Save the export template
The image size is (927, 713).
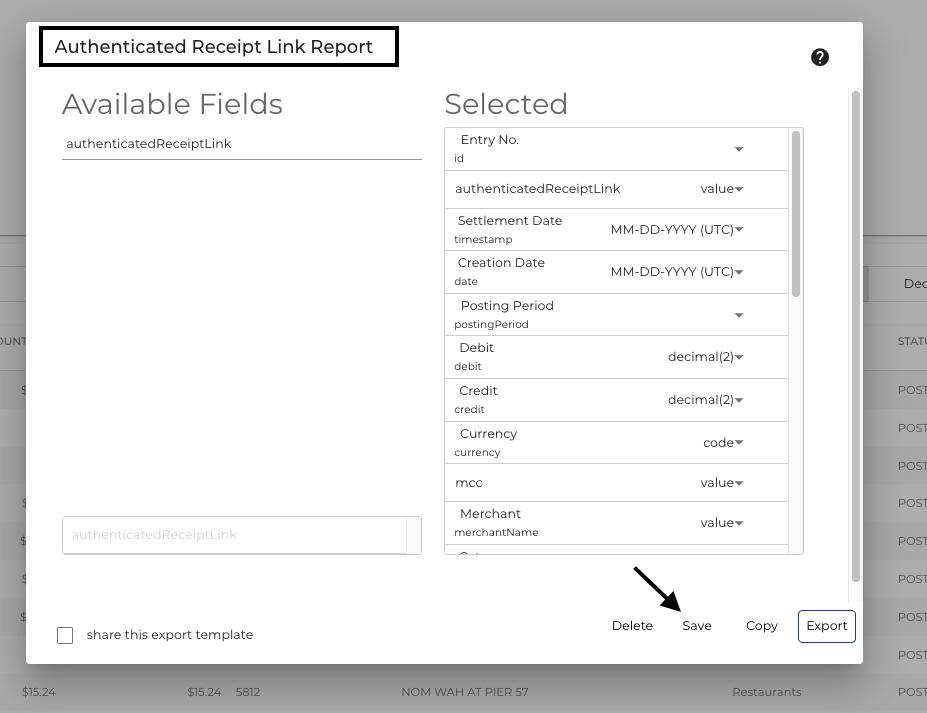pyautogui.click(x=696, y=625)
